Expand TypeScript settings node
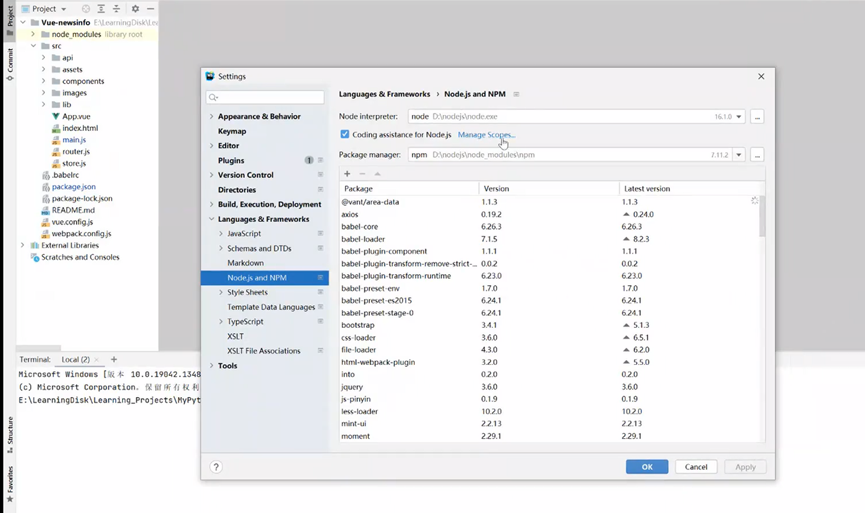 221,322
